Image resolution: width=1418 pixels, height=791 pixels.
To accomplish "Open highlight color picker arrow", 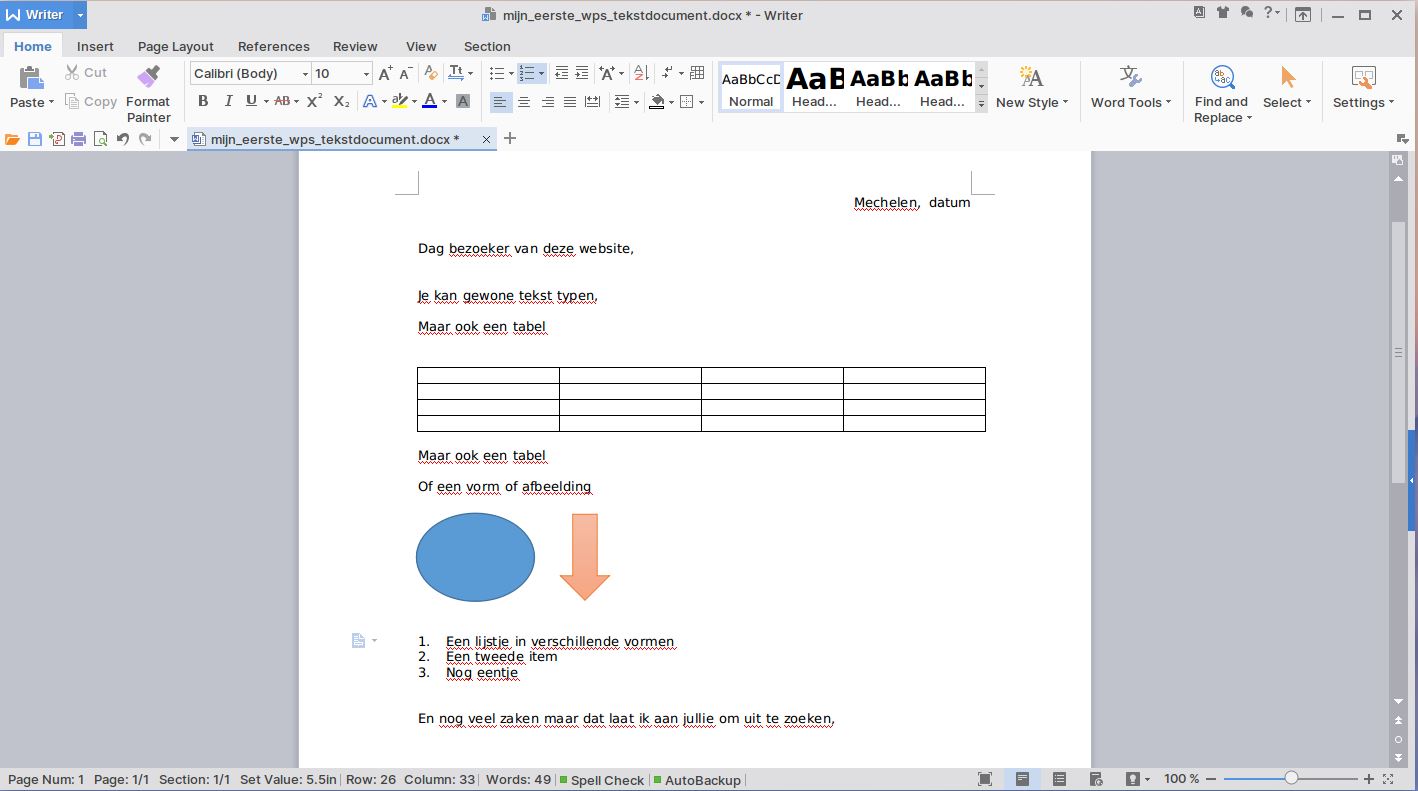I will [x=414, y=102].
